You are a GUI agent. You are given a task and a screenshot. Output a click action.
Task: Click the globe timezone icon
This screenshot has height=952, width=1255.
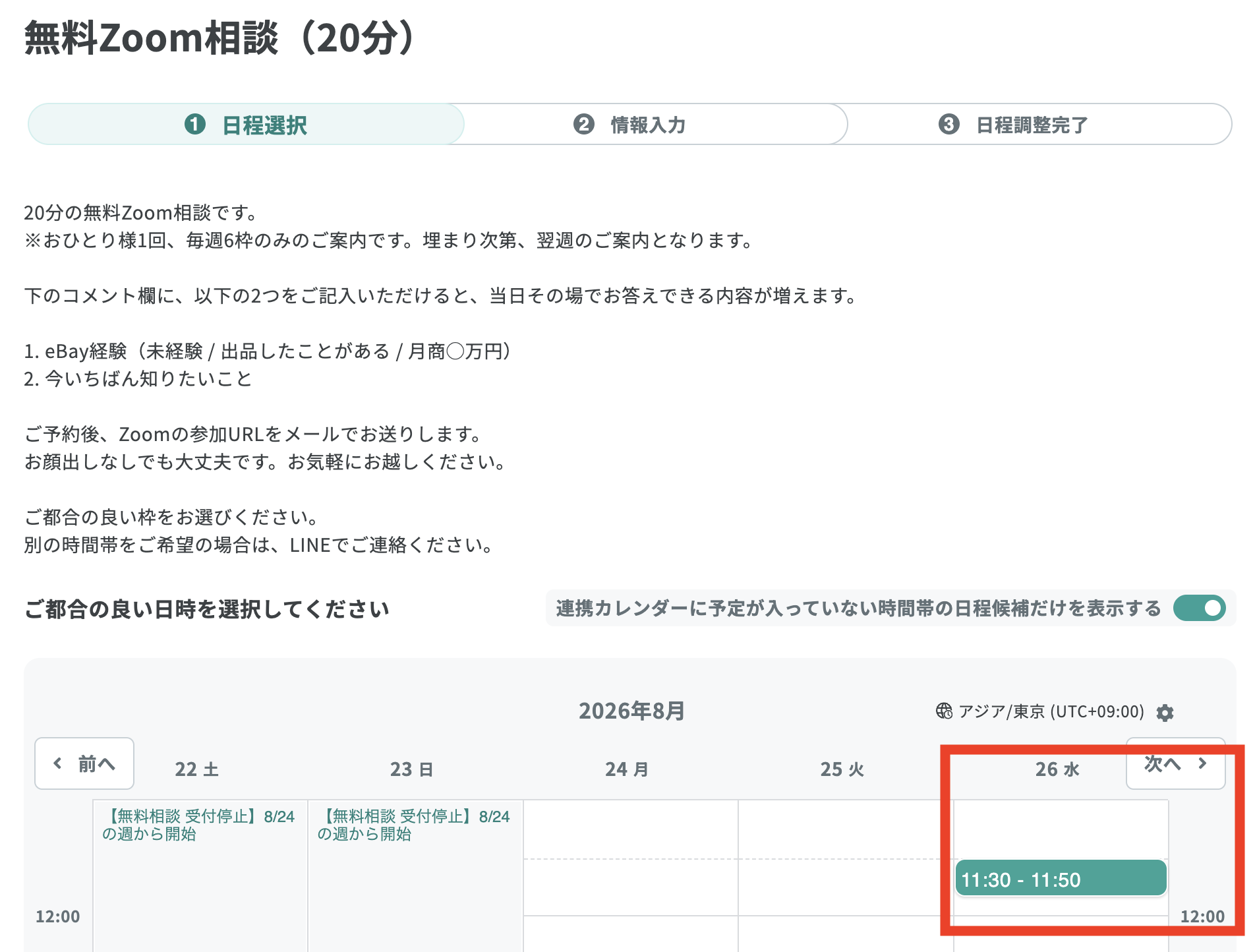944,711
